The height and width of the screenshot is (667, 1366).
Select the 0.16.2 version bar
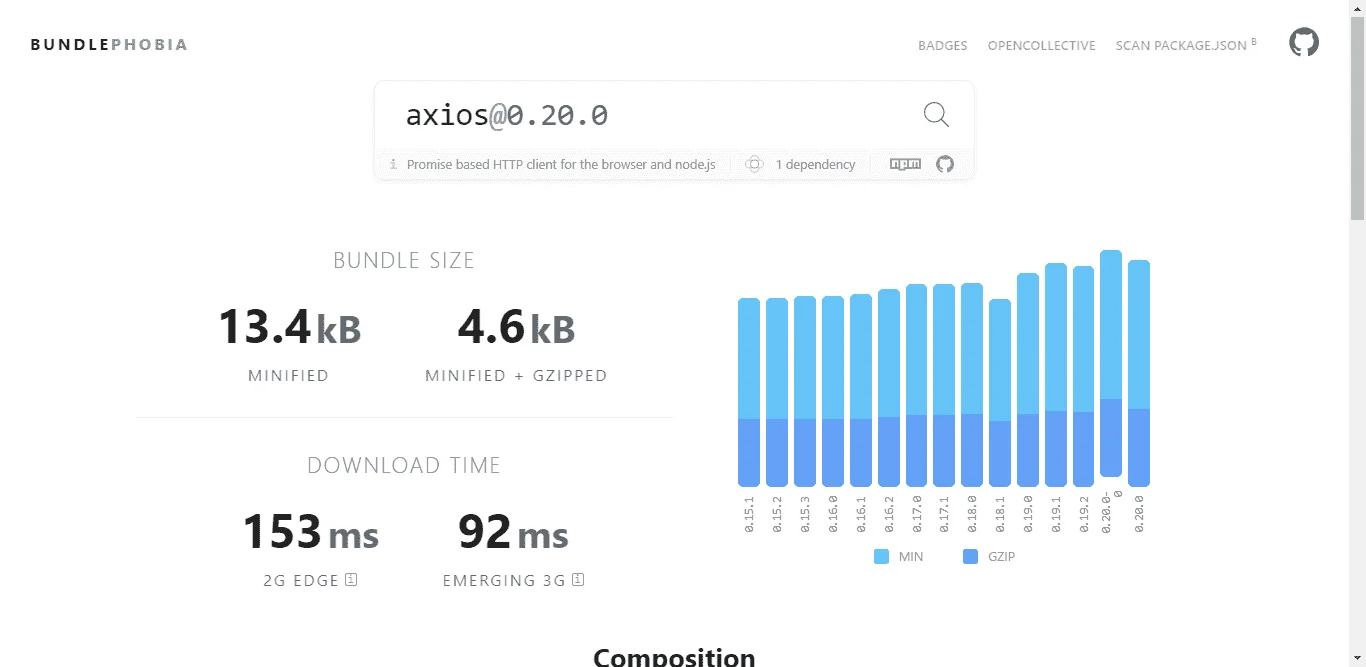(889, 388)
